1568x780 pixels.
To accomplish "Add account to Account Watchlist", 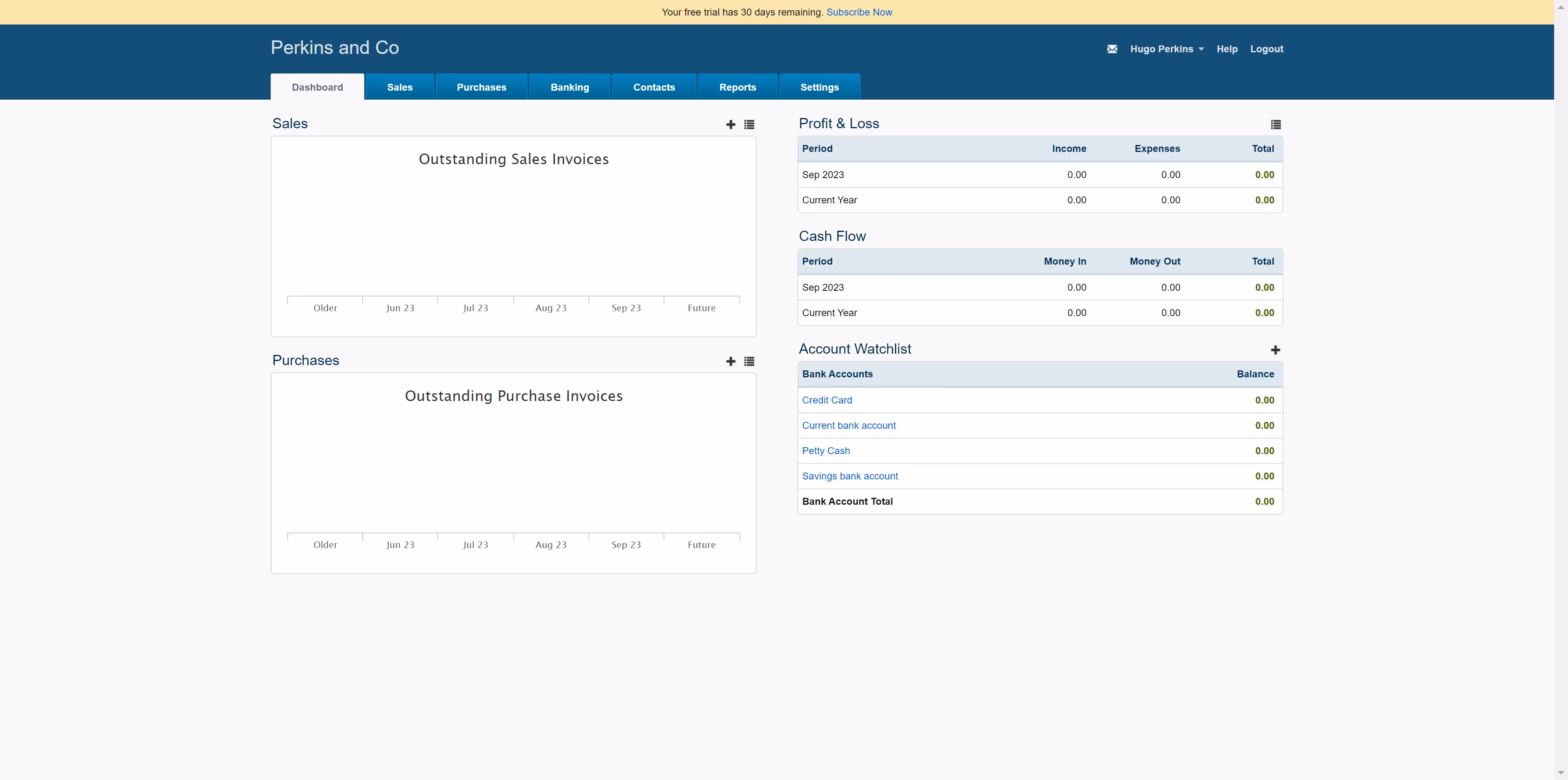I will [1275, 350].
